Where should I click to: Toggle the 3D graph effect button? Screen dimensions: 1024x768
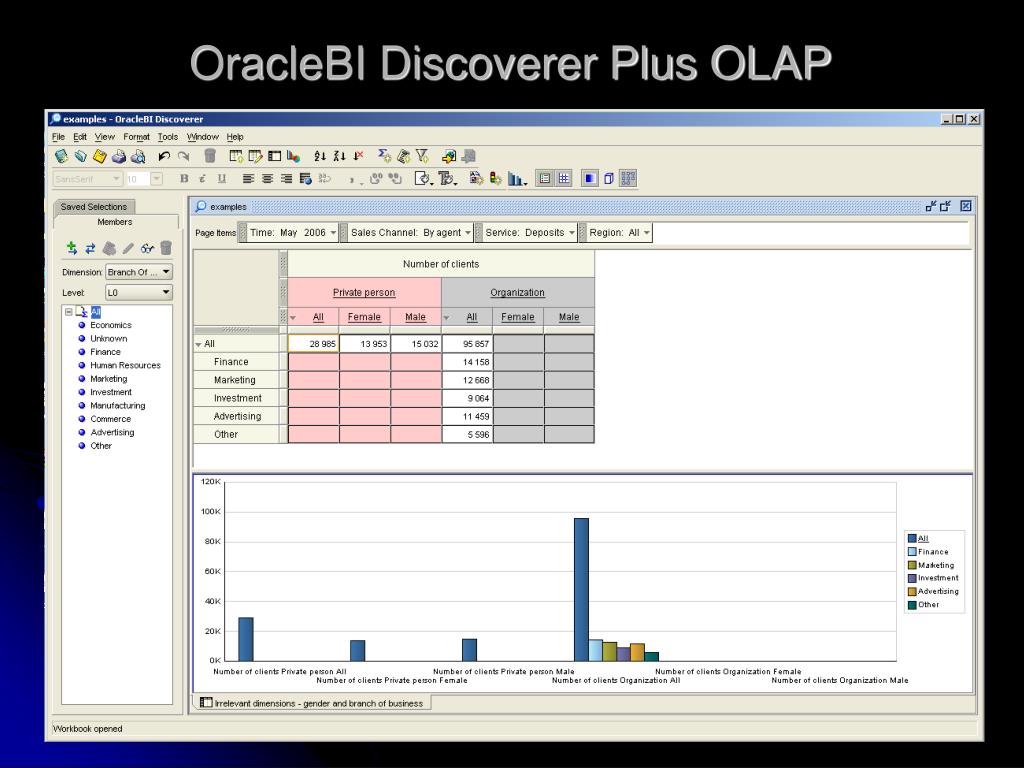[x=609, y=178]
